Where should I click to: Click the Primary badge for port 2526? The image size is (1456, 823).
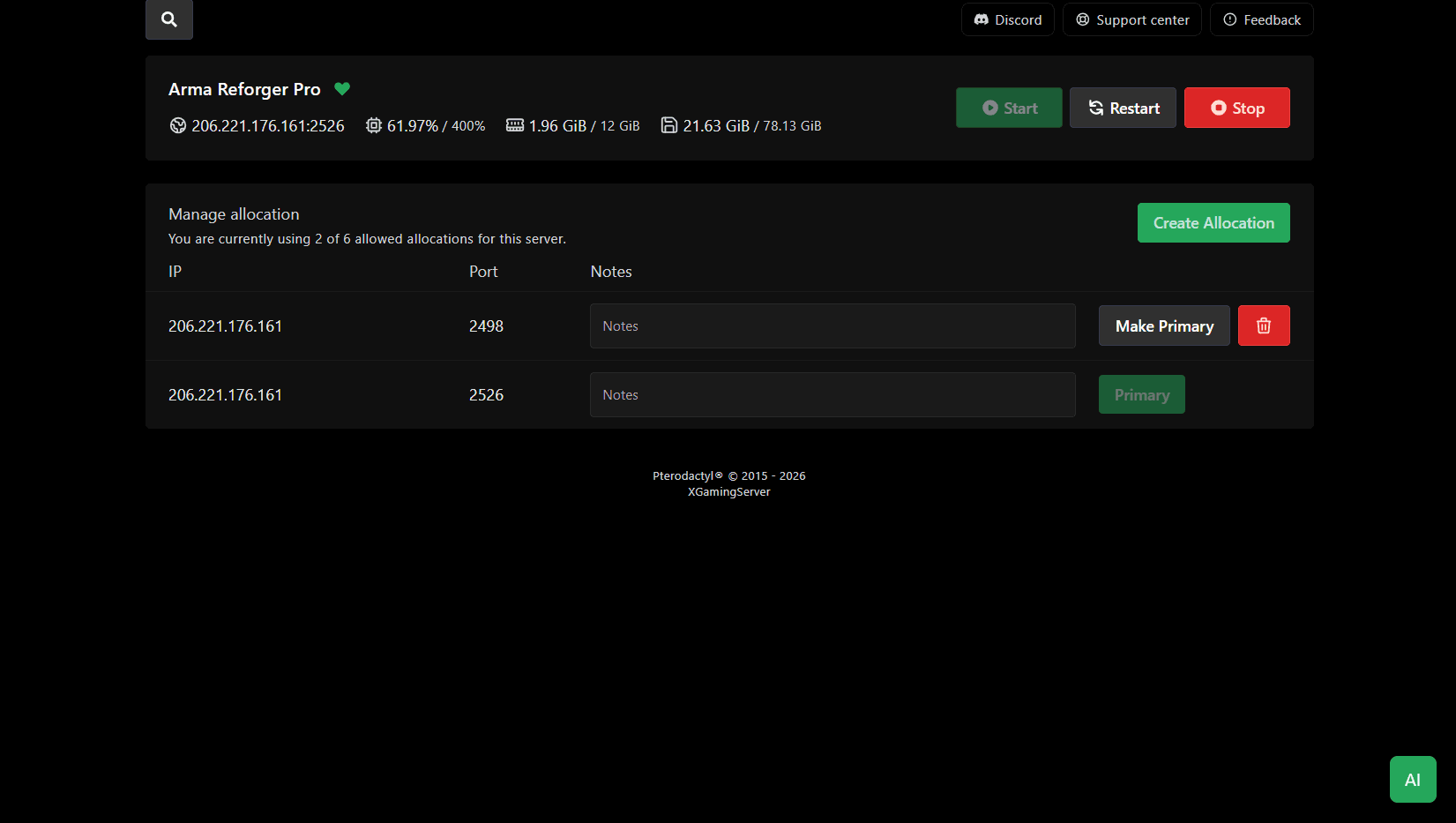[1142, 394]
